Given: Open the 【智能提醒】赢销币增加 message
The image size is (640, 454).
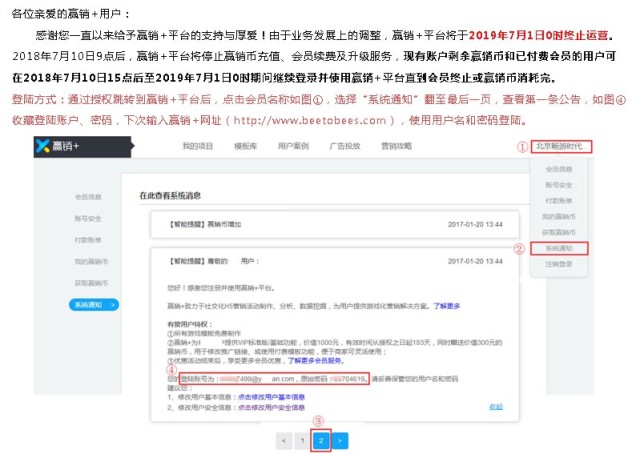Looking at the screenshot, I should point(335,224).
